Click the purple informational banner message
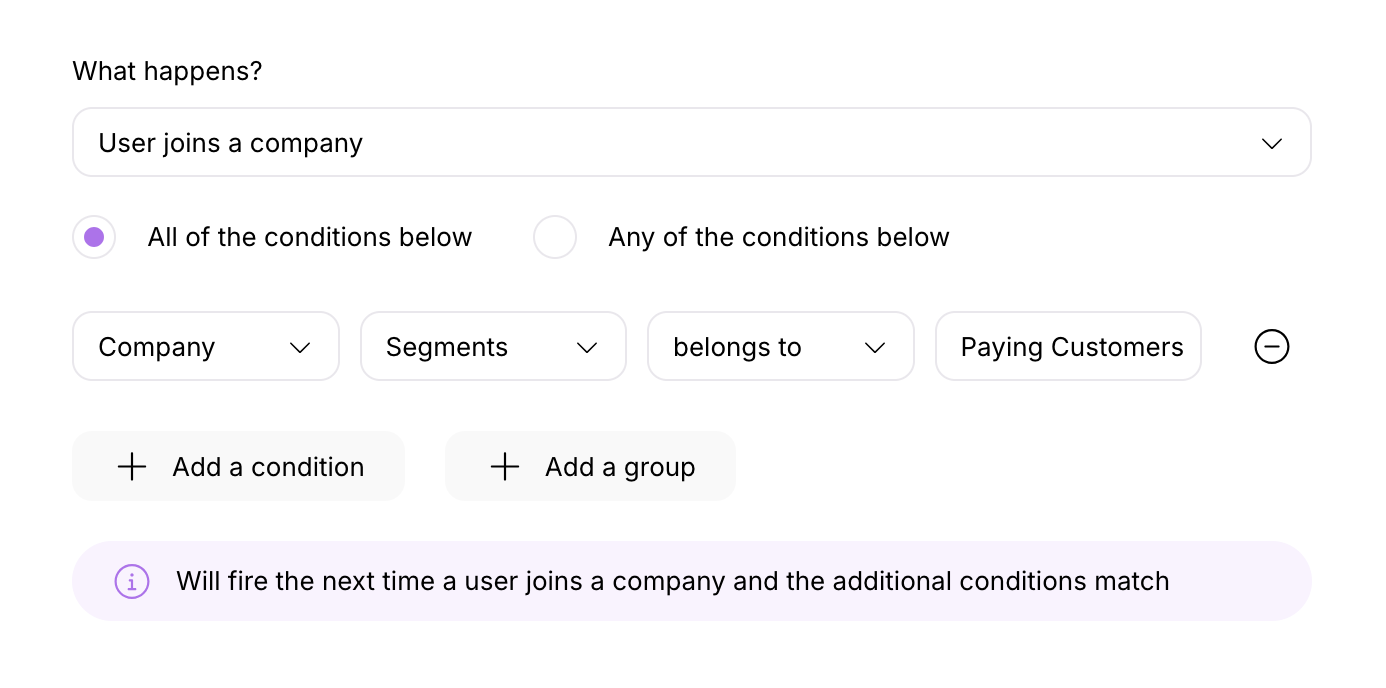The height and width of the screenshot is (688, 1386). pos(672,581)
